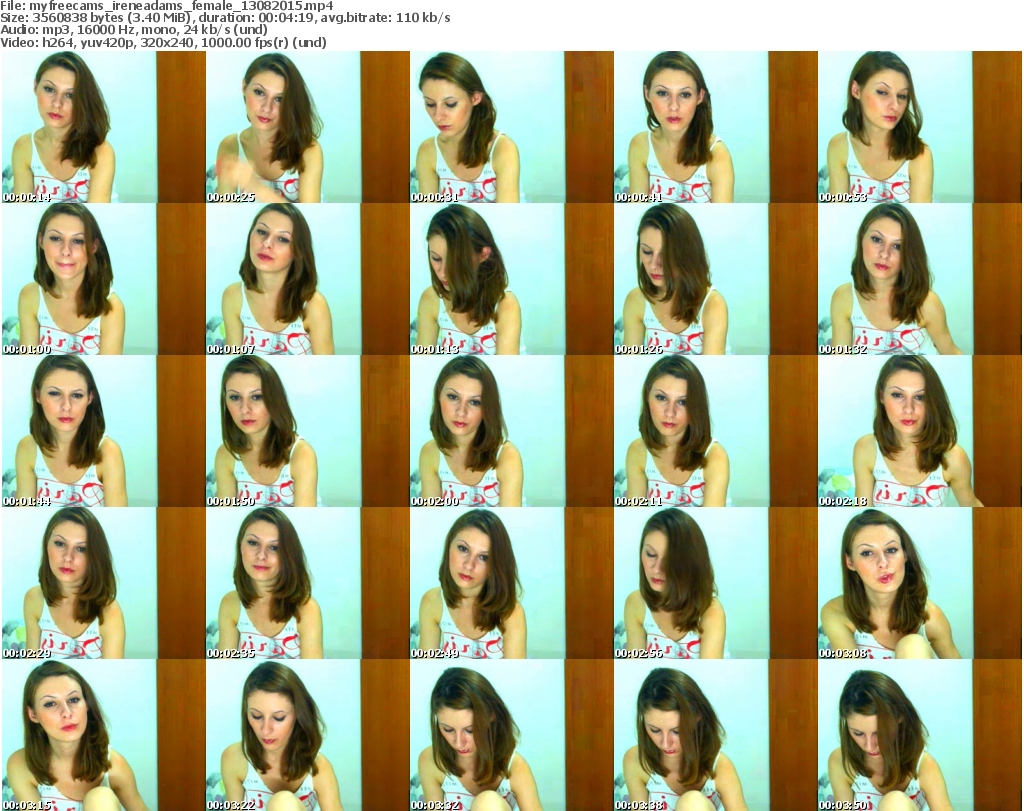
Task: Pick the frame stamped 00:00:41
Action: 716,127
